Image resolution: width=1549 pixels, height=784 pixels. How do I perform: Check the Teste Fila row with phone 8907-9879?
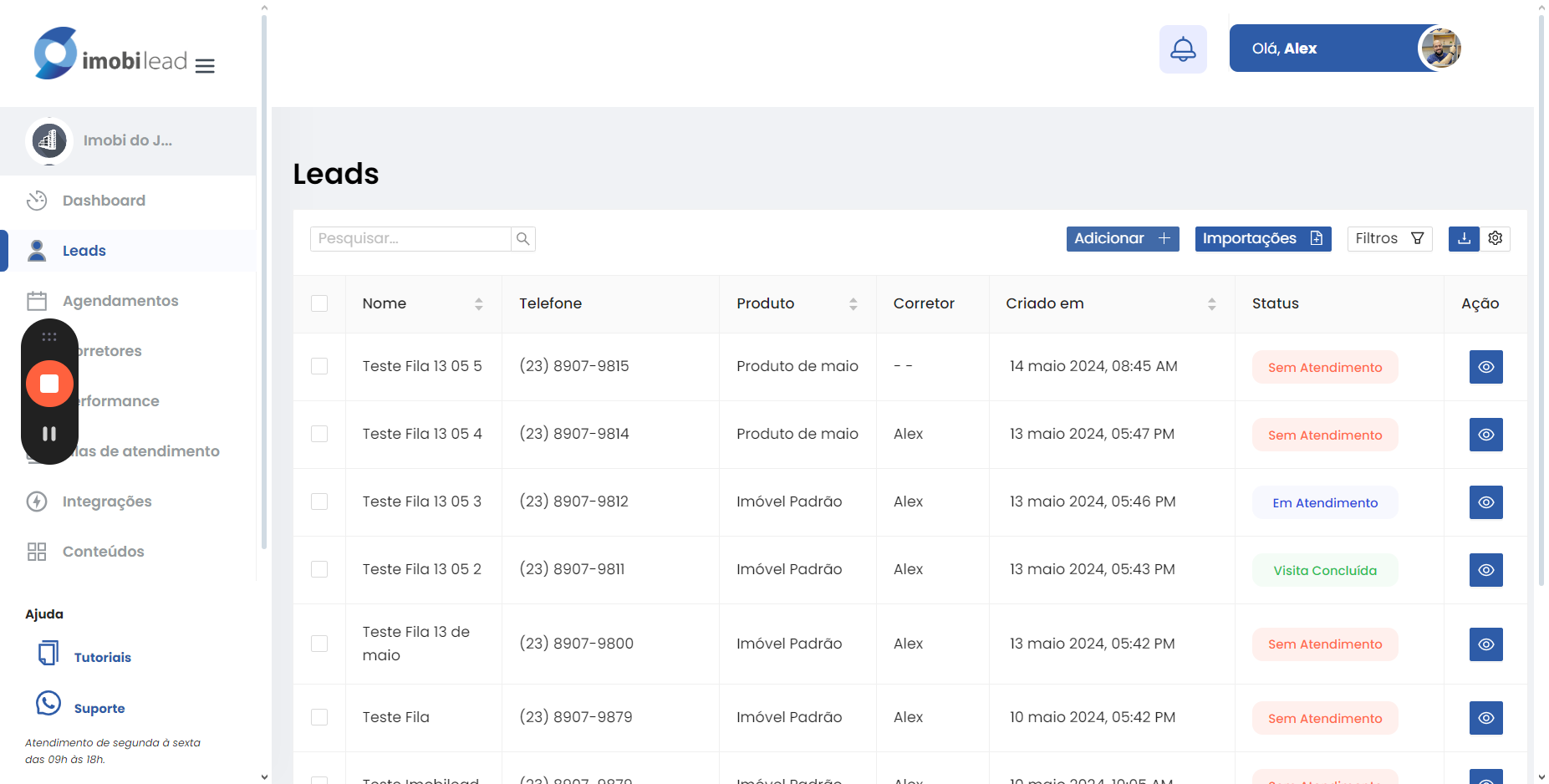[319, 717]
